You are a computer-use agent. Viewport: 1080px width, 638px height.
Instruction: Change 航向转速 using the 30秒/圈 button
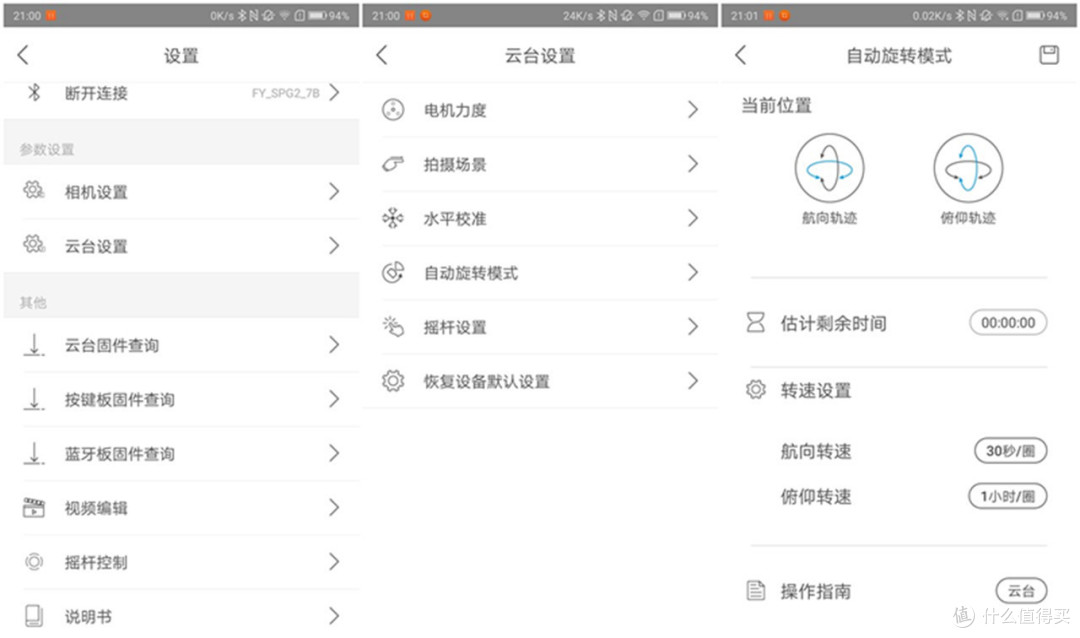tap(1010, 451)
